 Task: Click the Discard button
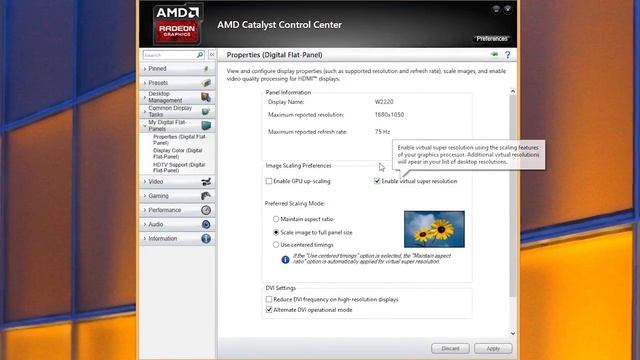(x=450, y=348)
